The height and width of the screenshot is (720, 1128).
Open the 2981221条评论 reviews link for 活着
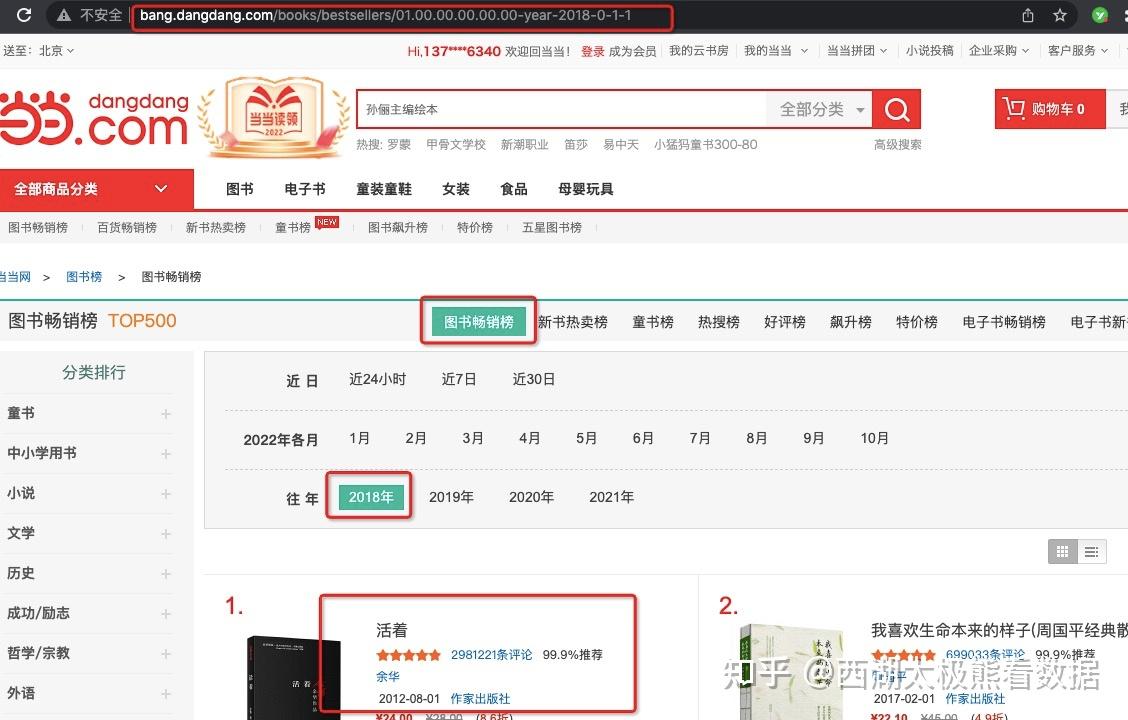[490, 655]
